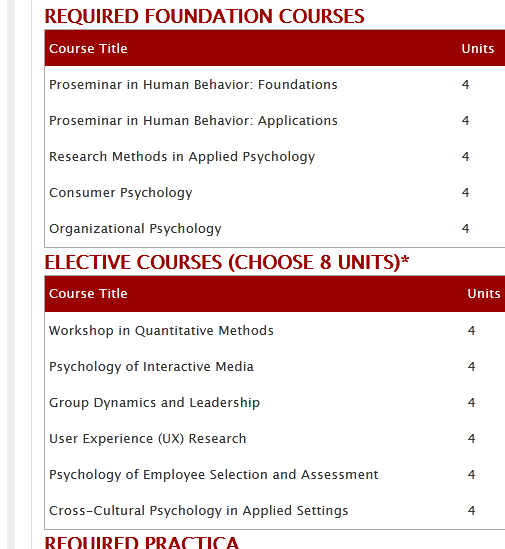Viewport: 505px width, 549px height.
Task: Select Workshop in Quantitative Methods course
Action: 161,331
